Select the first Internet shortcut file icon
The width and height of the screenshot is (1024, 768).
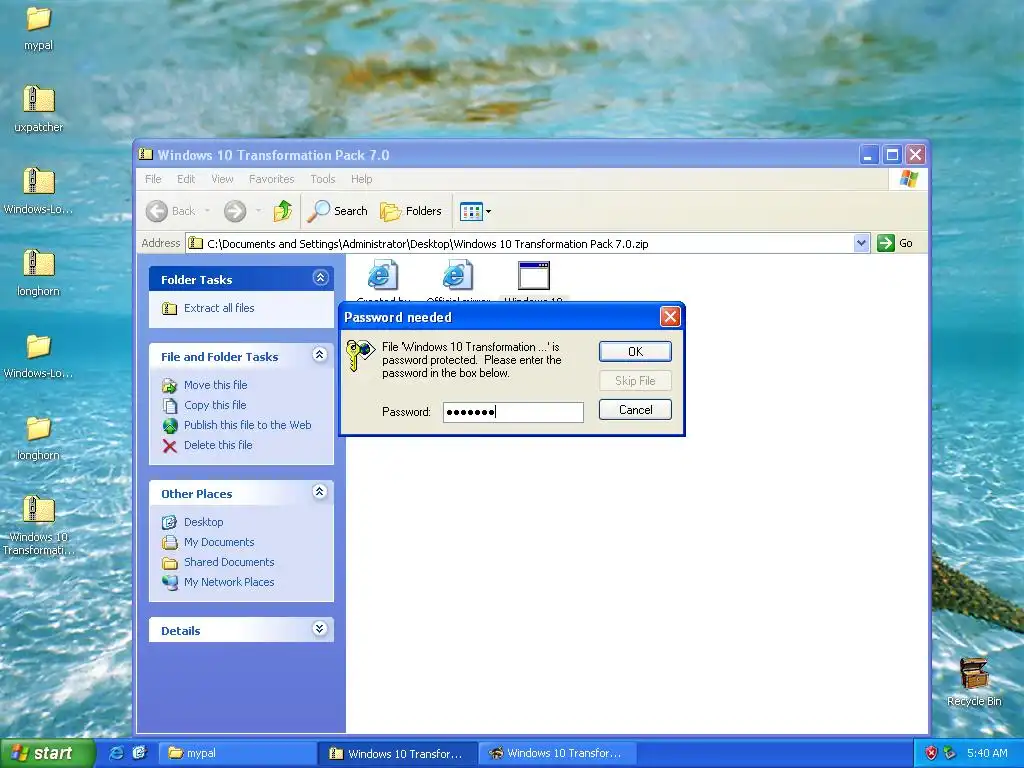point(383,274)
